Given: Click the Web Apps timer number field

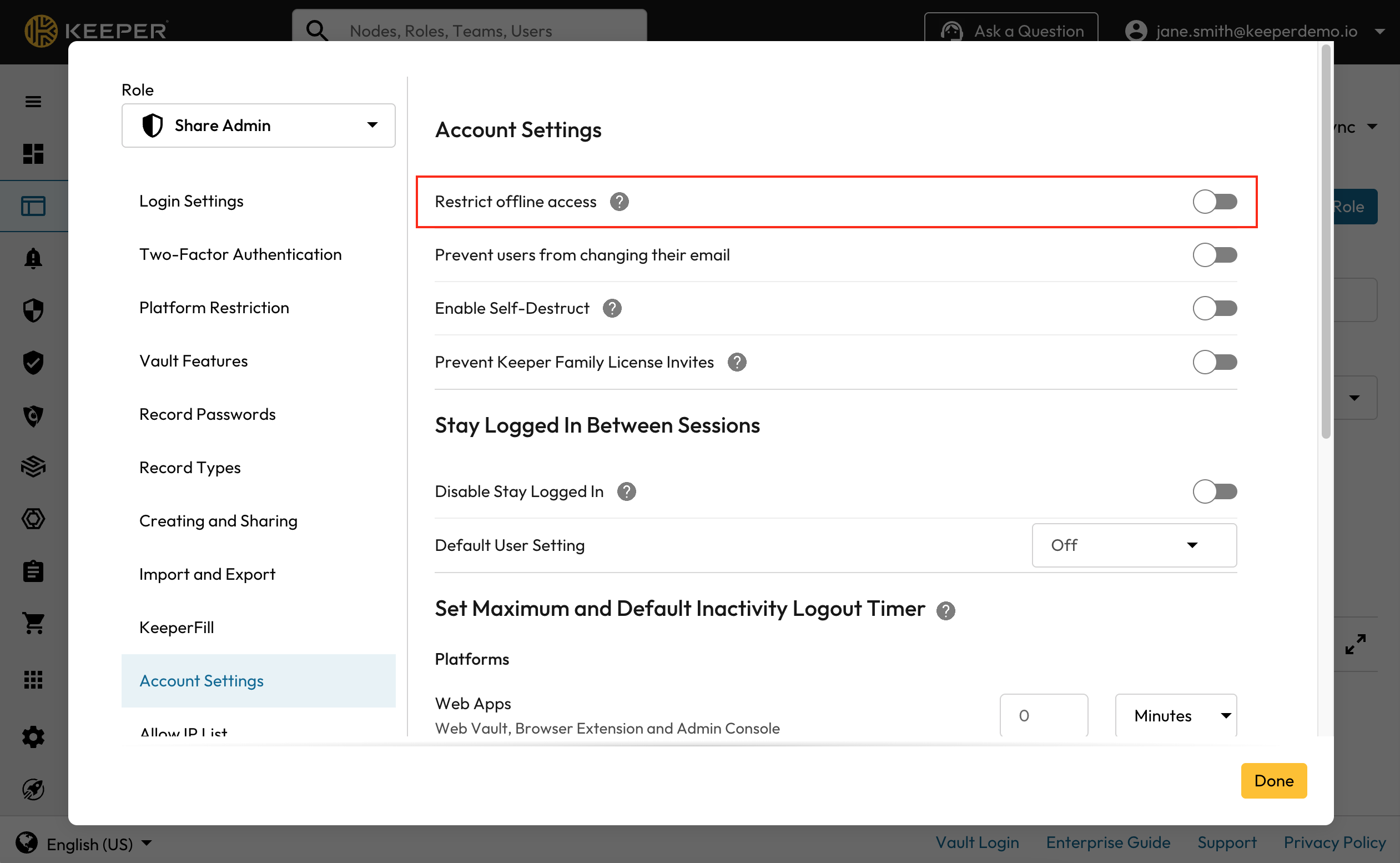Looking at the screenshot, I should tap(1043, 715).
